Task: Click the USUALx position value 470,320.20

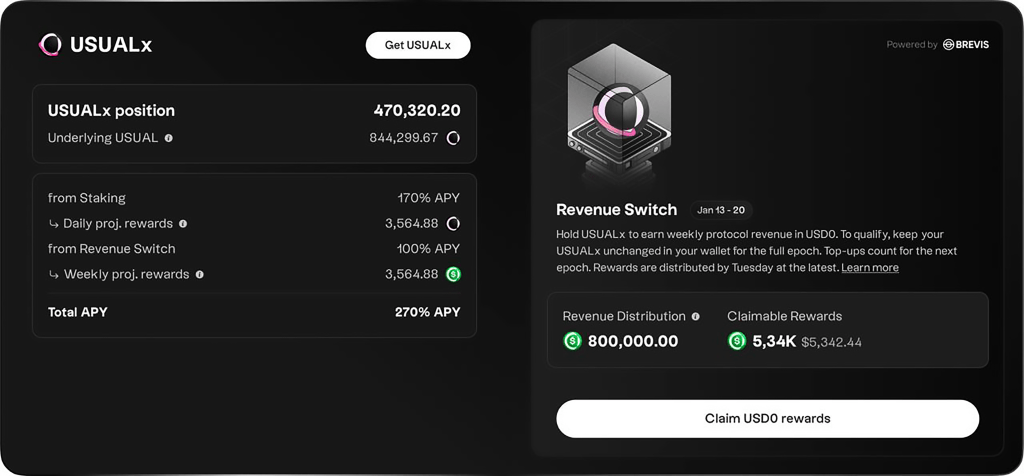Action: 417,111
